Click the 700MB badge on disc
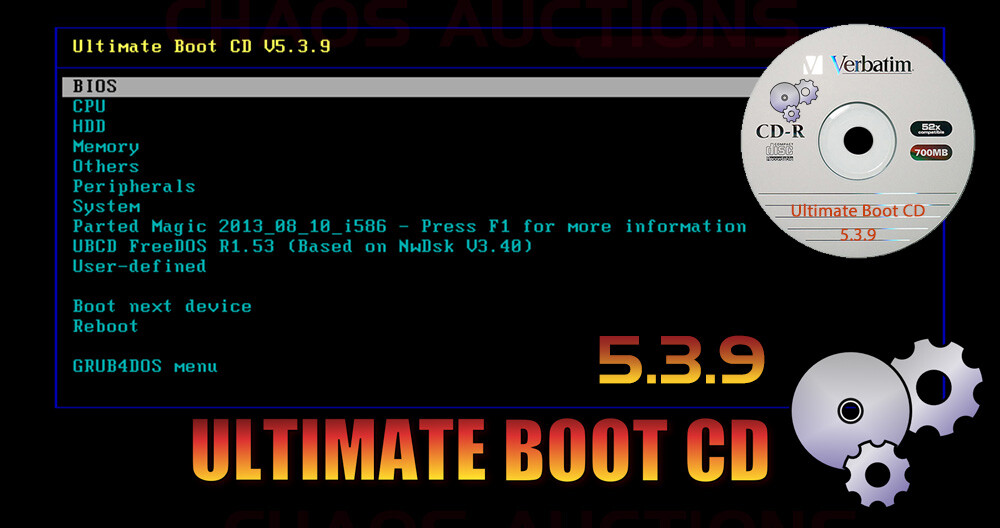Screen dimensions: 1000x528 click(930, 153)
